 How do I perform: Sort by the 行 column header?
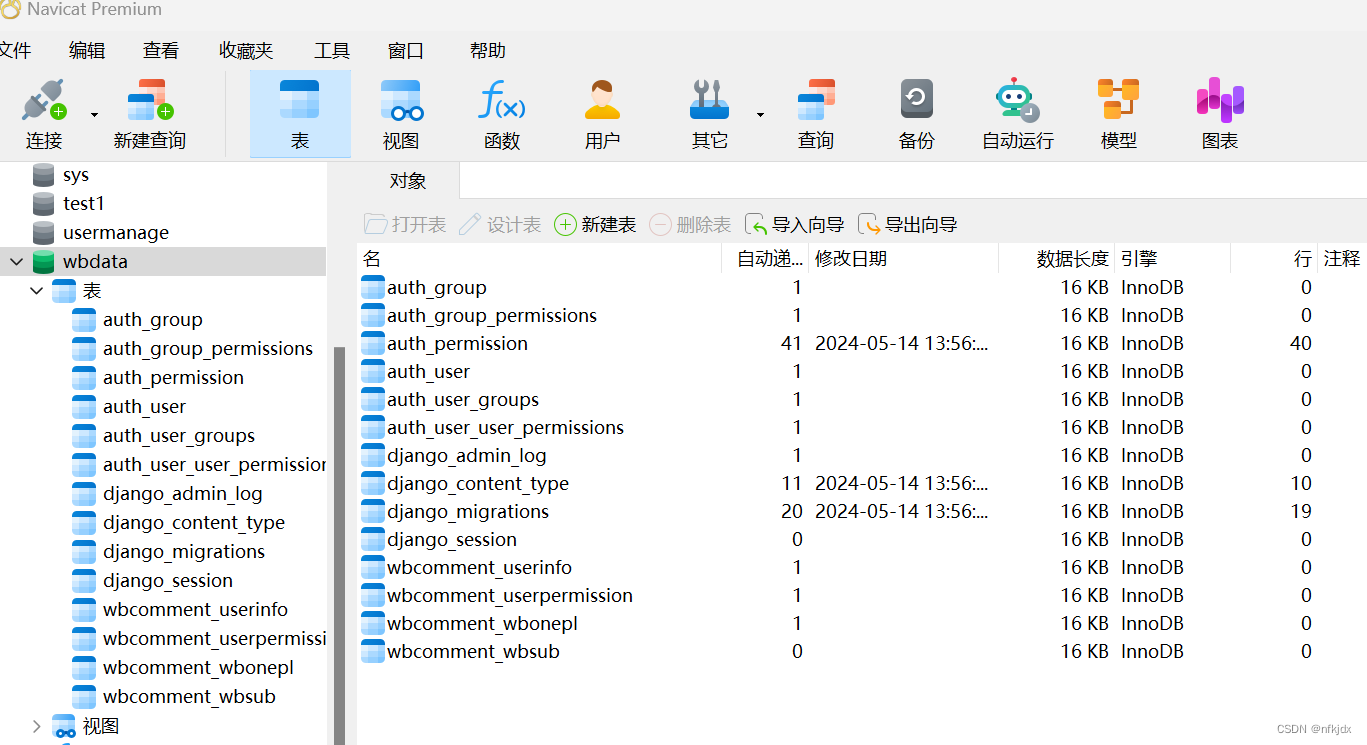[1274, 259]
